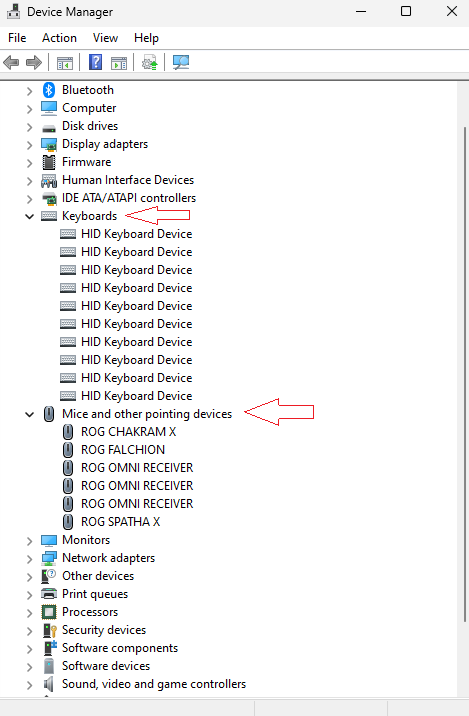The width and height of the screenshot is (469, 716).
Task: Click the Processors category icon
Action: pos(49,612)
